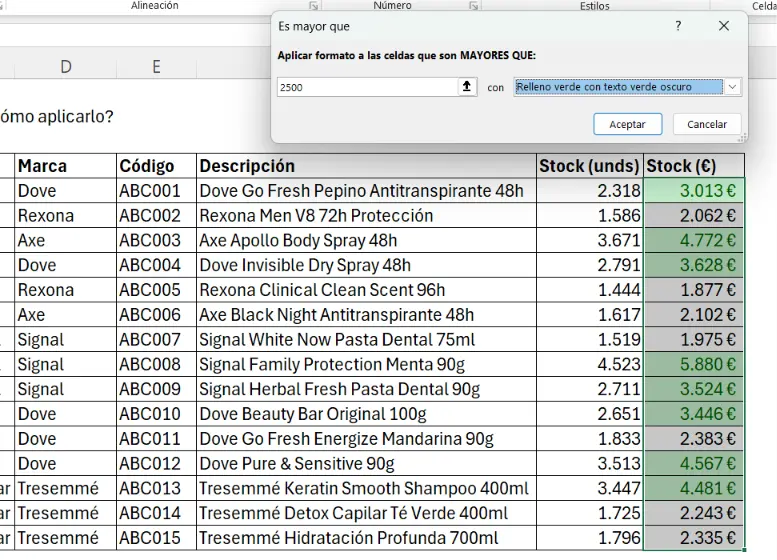Click the range selector arrow icon

point(466,87)
